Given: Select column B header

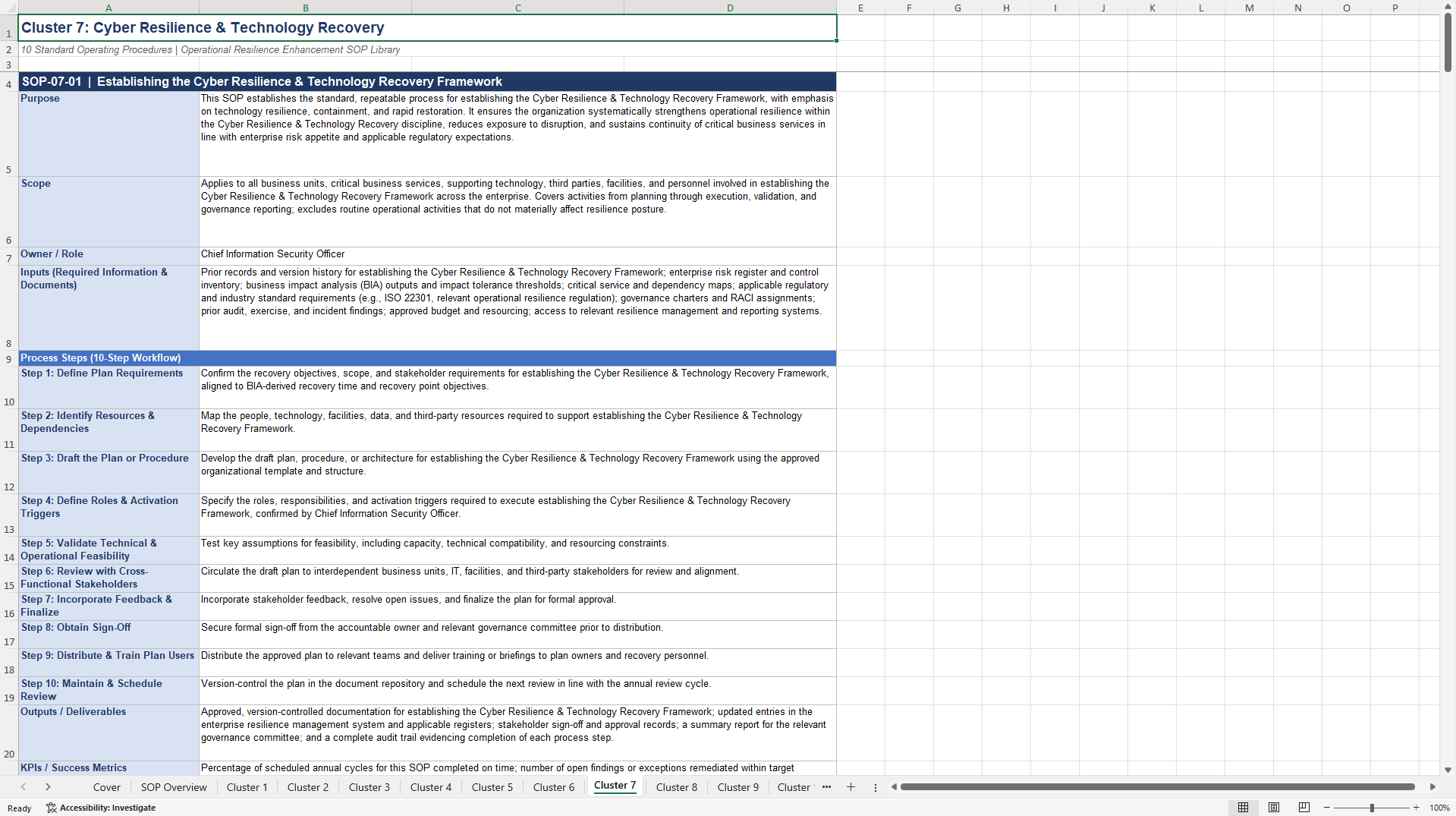Looking at the screenshot, I should coord(306,8).
